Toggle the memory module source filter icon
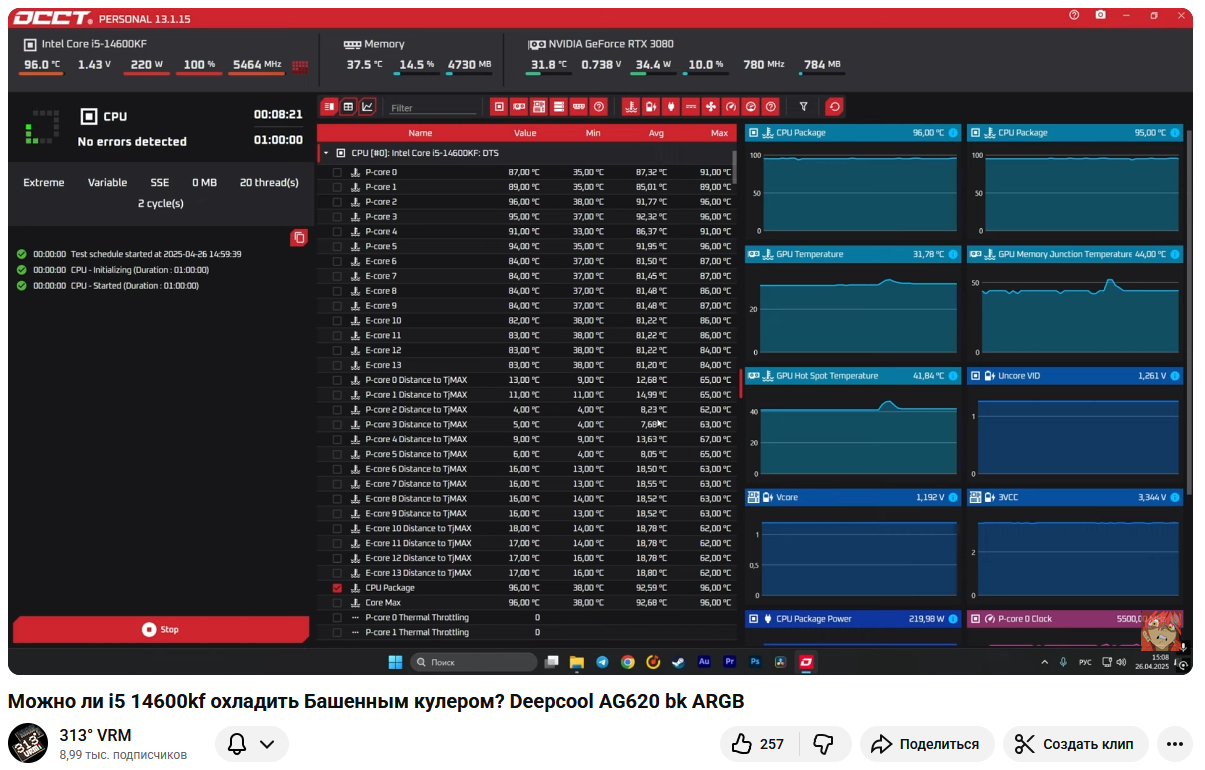The image size is (1205, 770). point(579,106)
